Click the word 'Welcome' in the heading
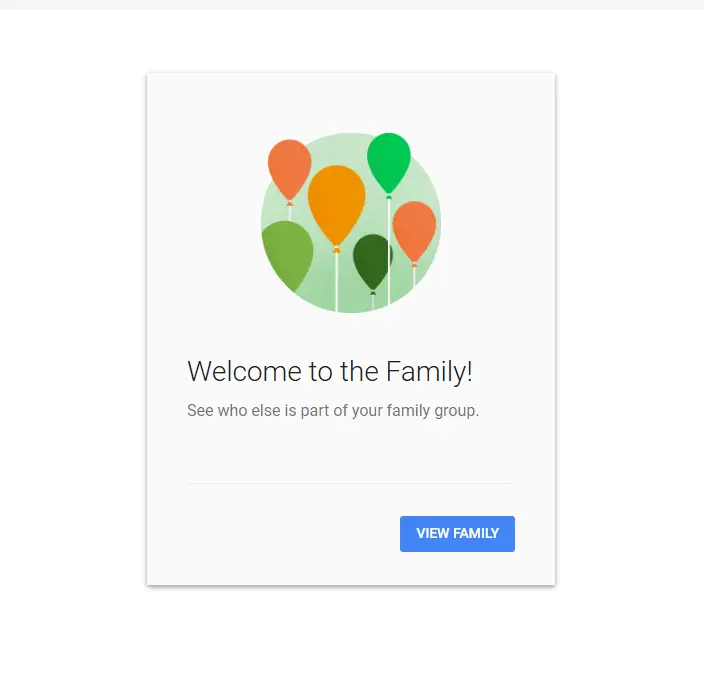704x680 pixels. point(244,372)
